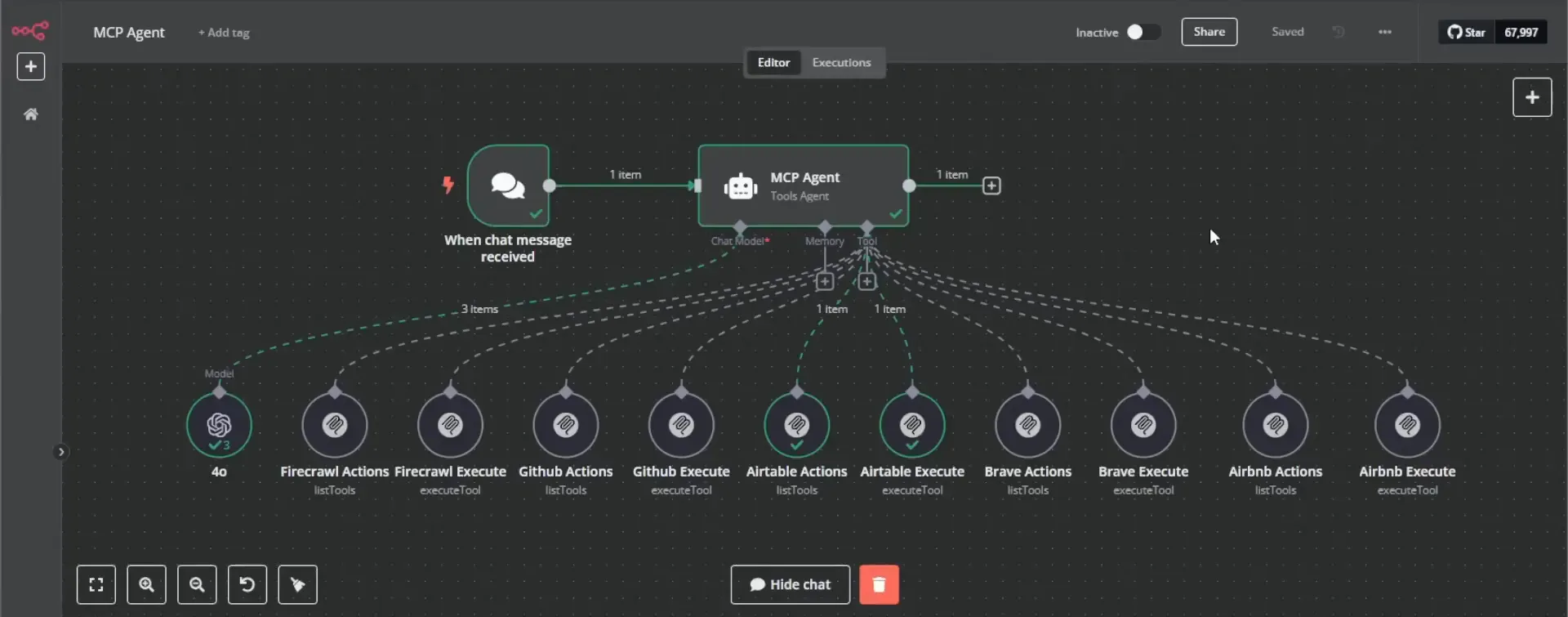This screenshot has height=617, width=1568.
Task: Expand the collapsed left sidebar chevron
Action: (x=60, y=452)
